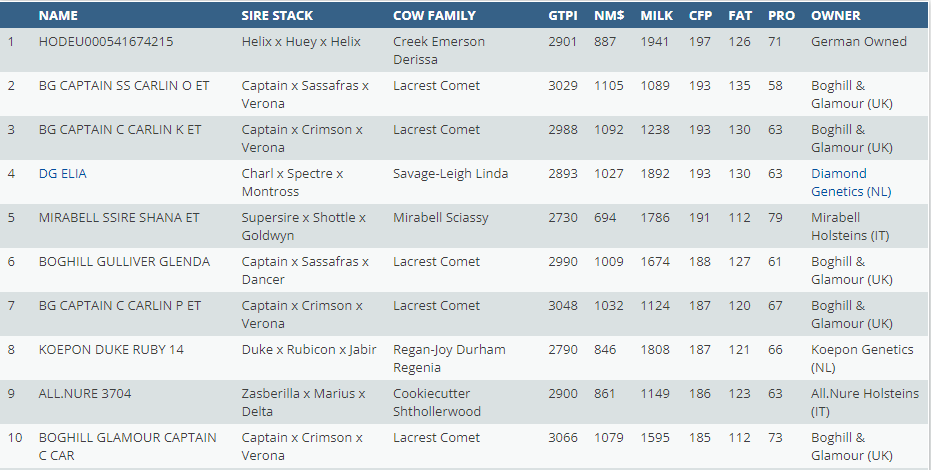
Task: Click the SIRE STACK column header
Action: tap(277, 16)
